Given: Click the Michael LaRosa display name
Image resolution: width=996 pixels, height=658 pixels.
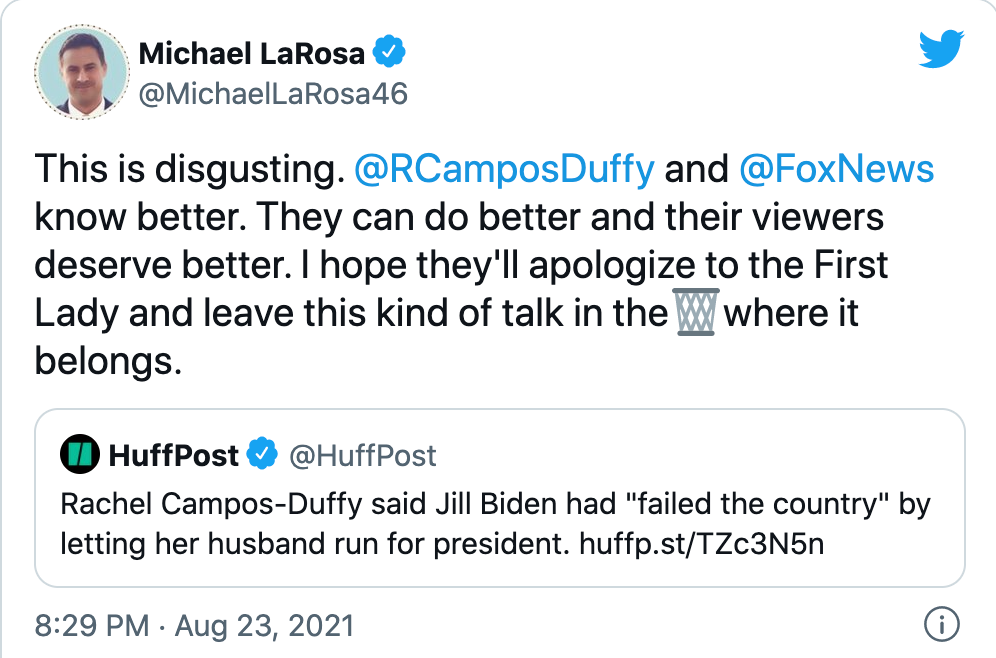Looking at the screenshot, I should [252, 53].
